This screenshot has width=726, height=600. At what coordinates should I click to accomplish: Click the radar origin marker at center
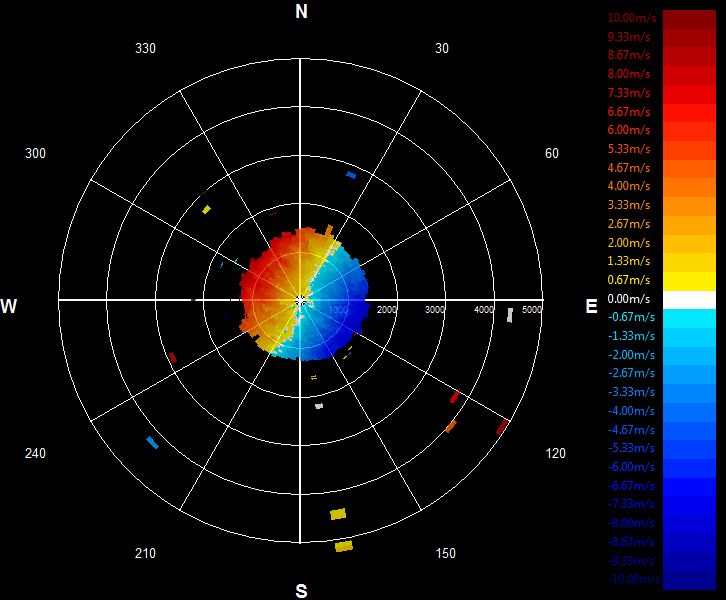(x=300, y=301)
